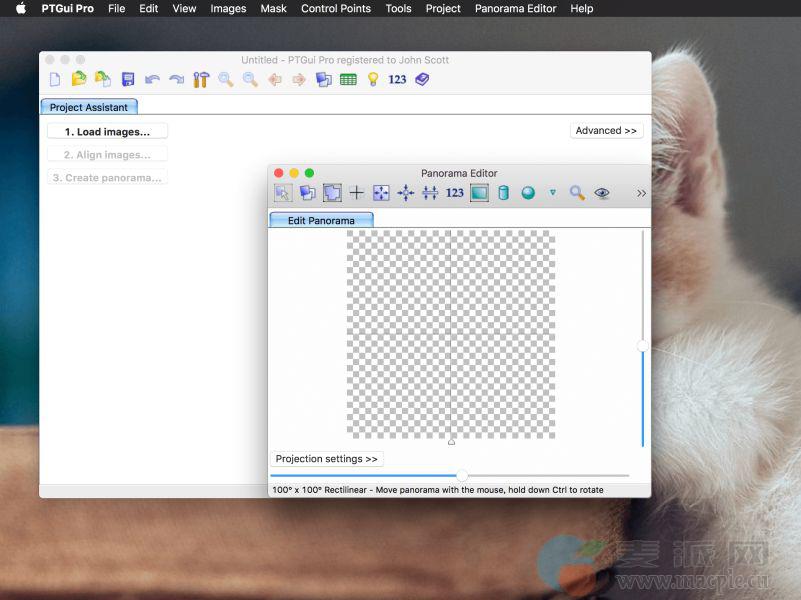Open the small projection dropdown arrow
The image size is (801, 600).
click(x=552, y=193)
